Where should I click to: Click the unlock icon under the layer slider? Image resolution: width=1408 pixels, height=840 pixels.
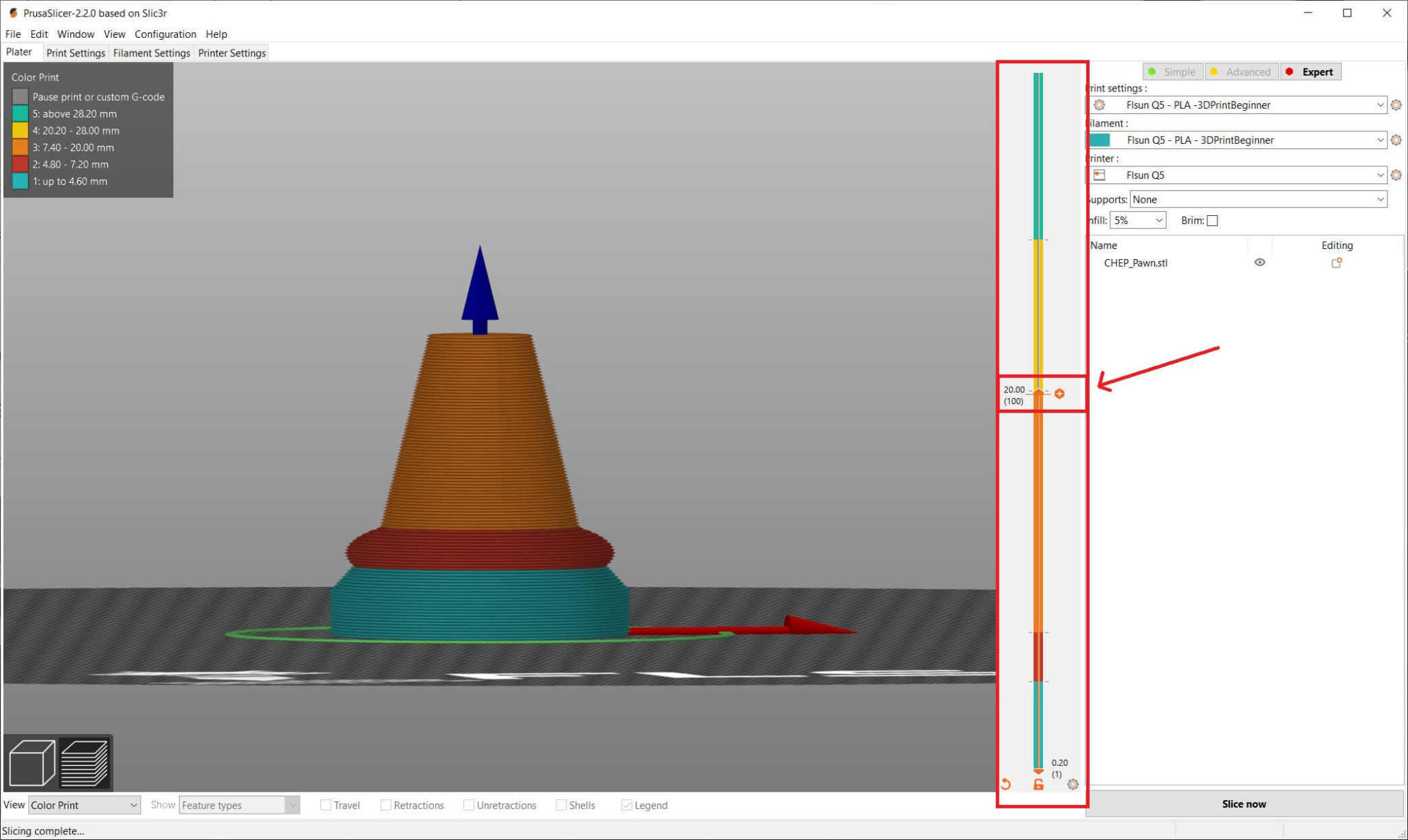(x=1039, y=785)
